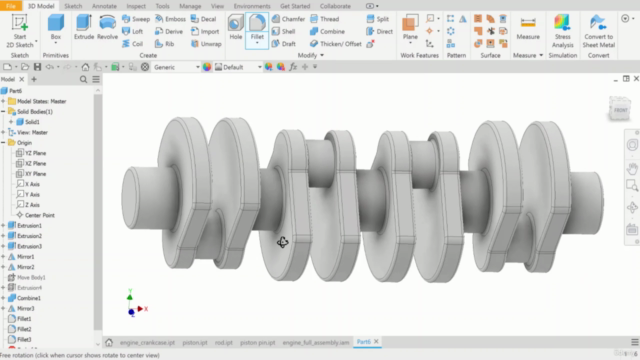The image size is (640, 360).
Task: Choose the Thread tool
Action: (324, 19)
